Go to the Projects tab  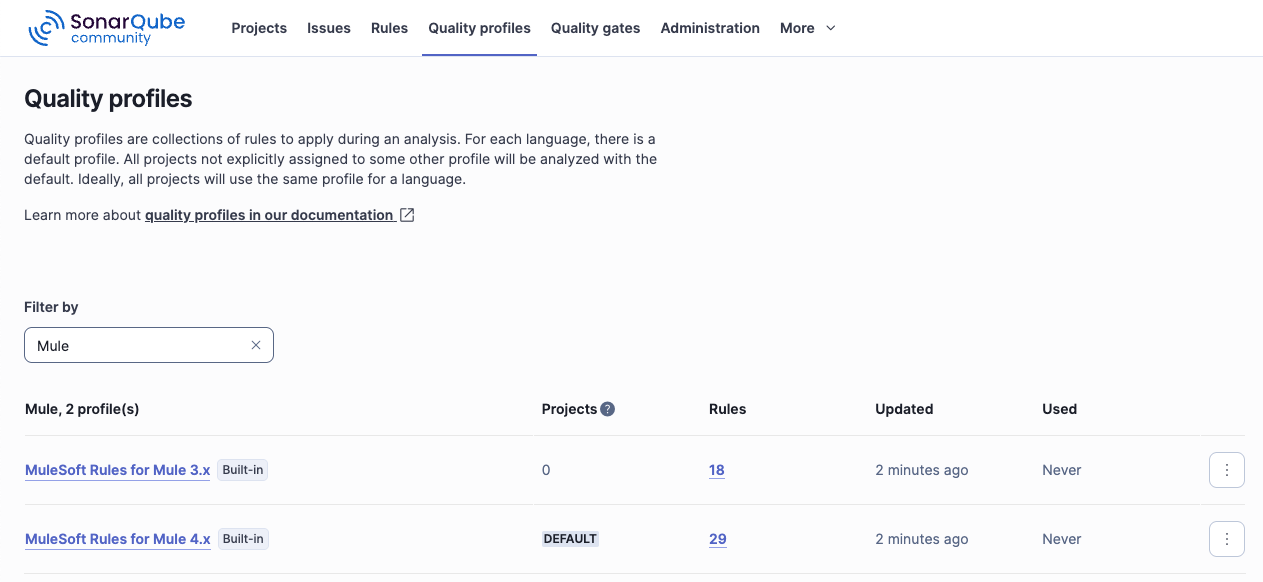(259, 28)
